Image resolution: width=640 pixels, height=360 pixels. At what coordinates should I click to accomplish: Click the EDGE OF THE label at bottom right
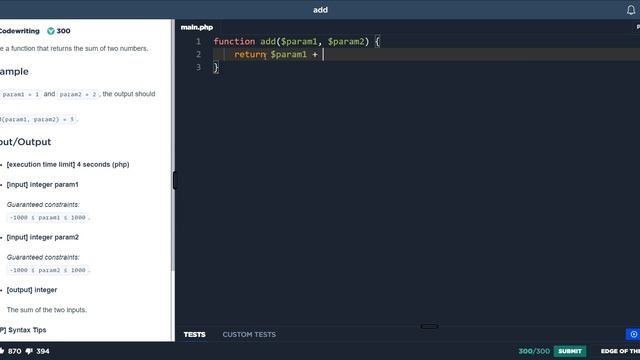620,351
